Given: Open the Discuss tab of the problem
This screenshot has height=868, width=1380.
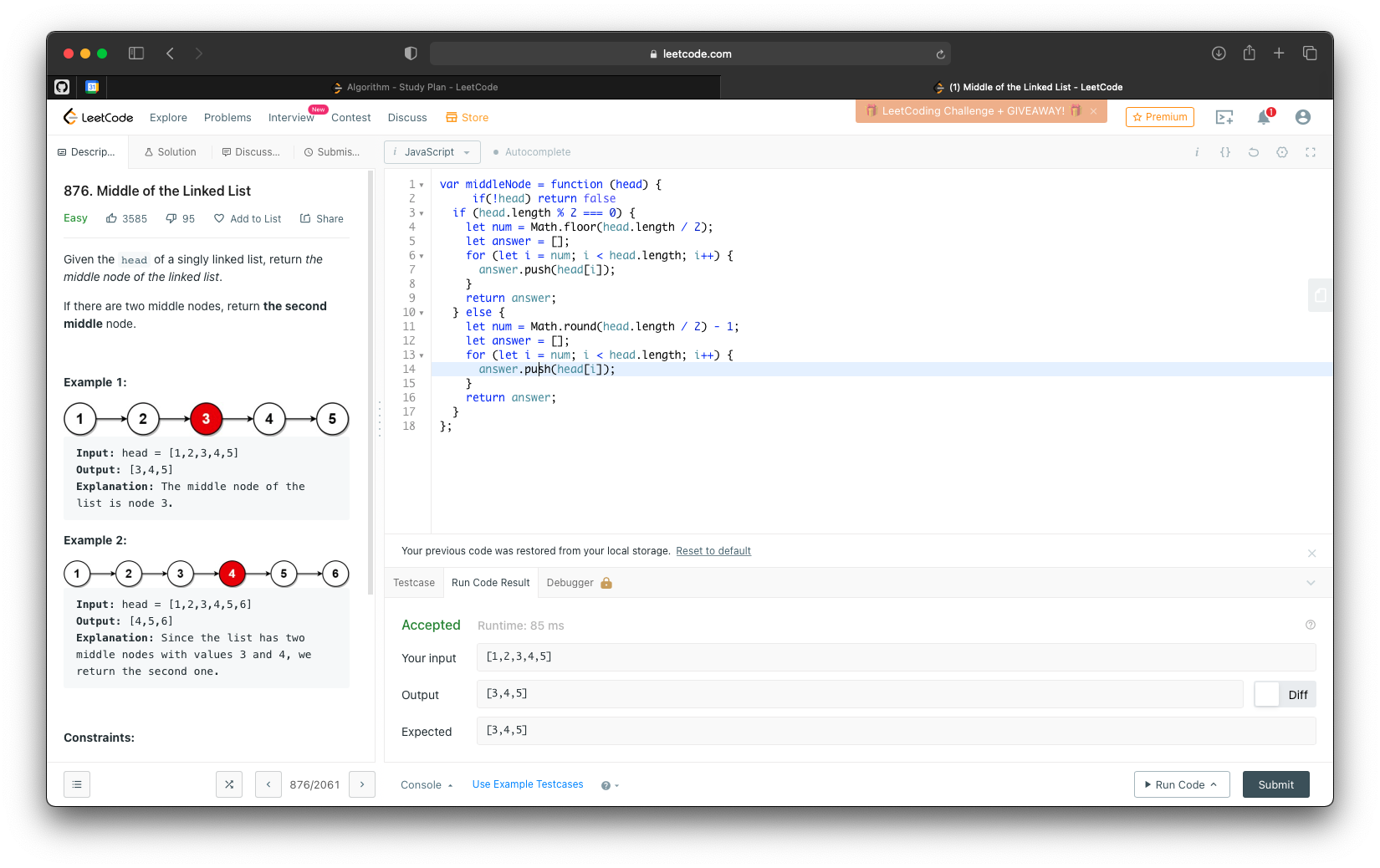Looking at the screenshot, I should (x=251, y=152).
